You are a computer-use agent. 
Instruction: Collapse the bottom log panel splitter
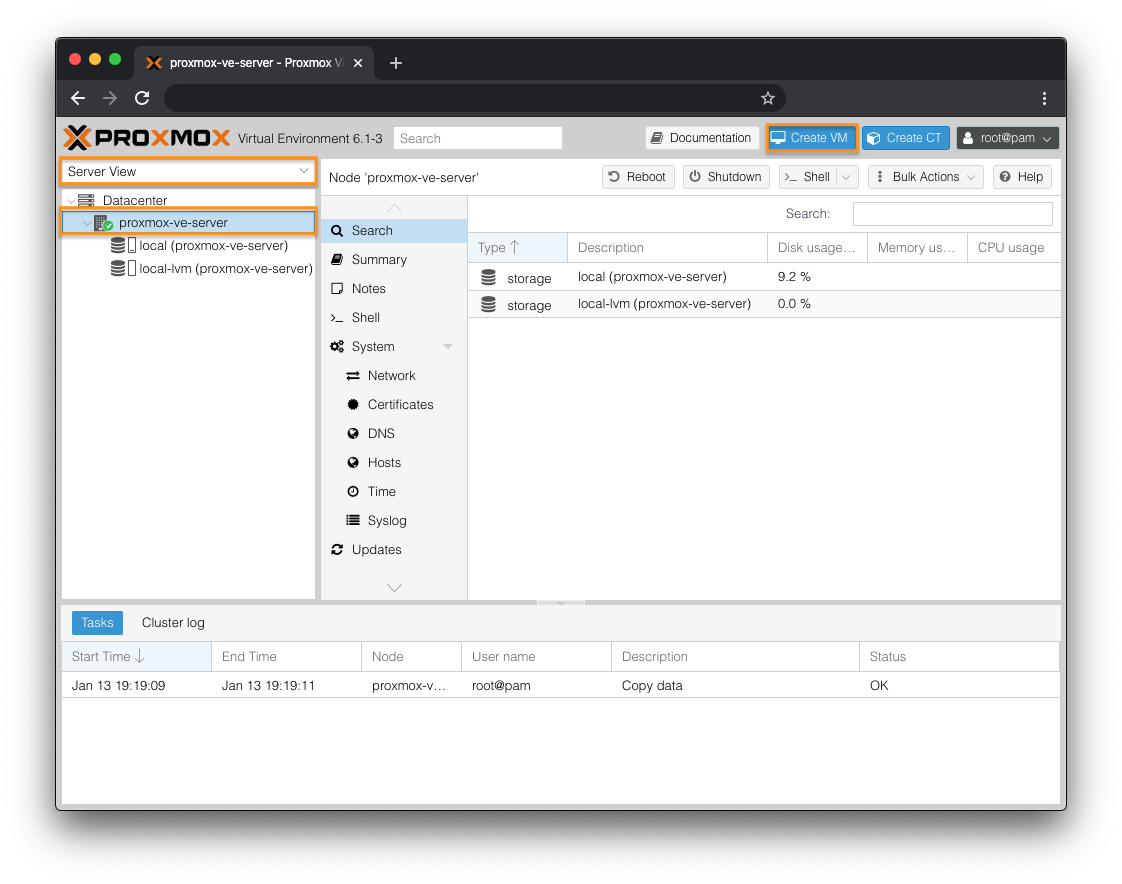[x=561, y=603]
